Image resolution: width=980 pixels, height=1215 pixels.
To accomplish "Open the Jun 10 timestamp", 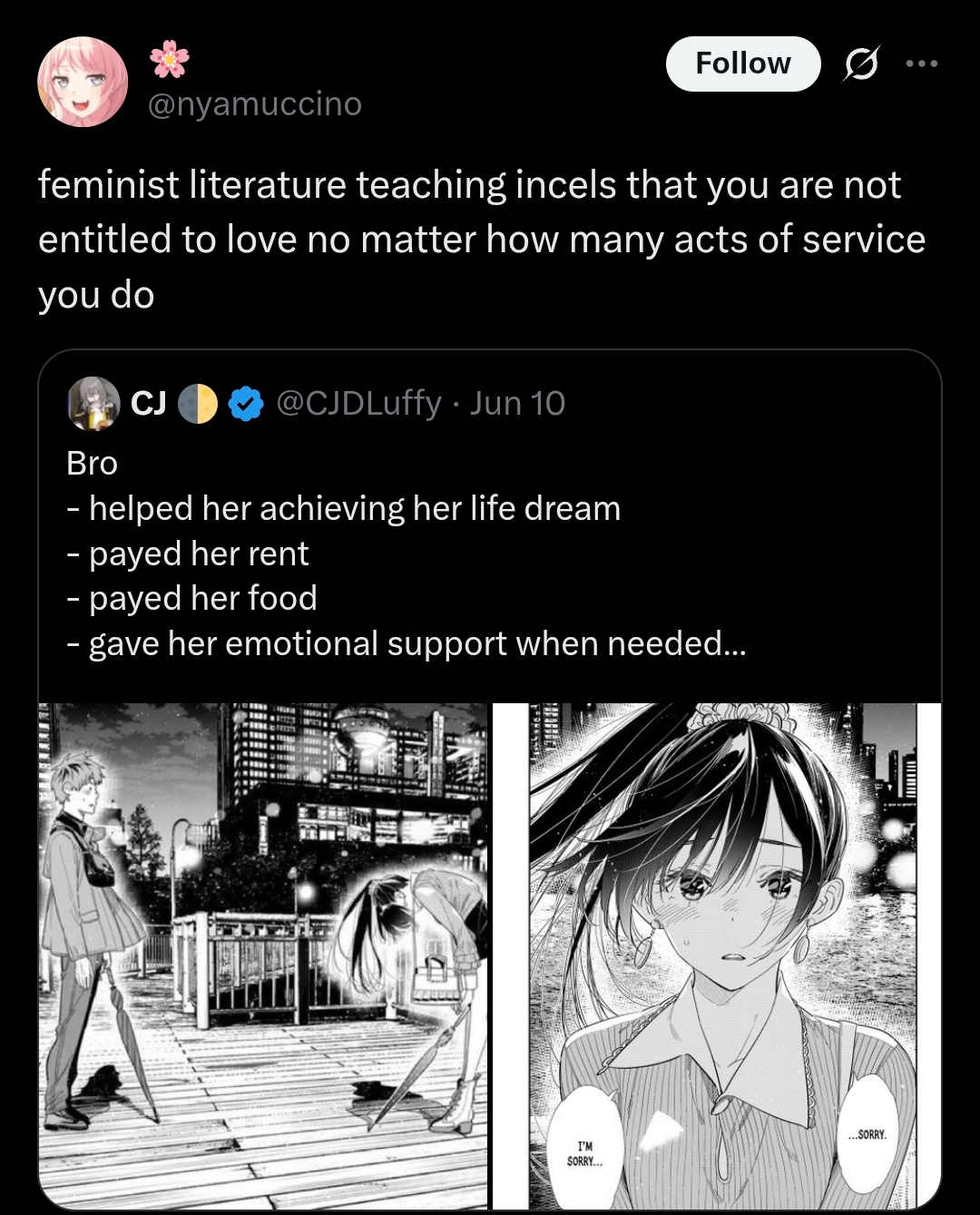I will tap(517, 403).
